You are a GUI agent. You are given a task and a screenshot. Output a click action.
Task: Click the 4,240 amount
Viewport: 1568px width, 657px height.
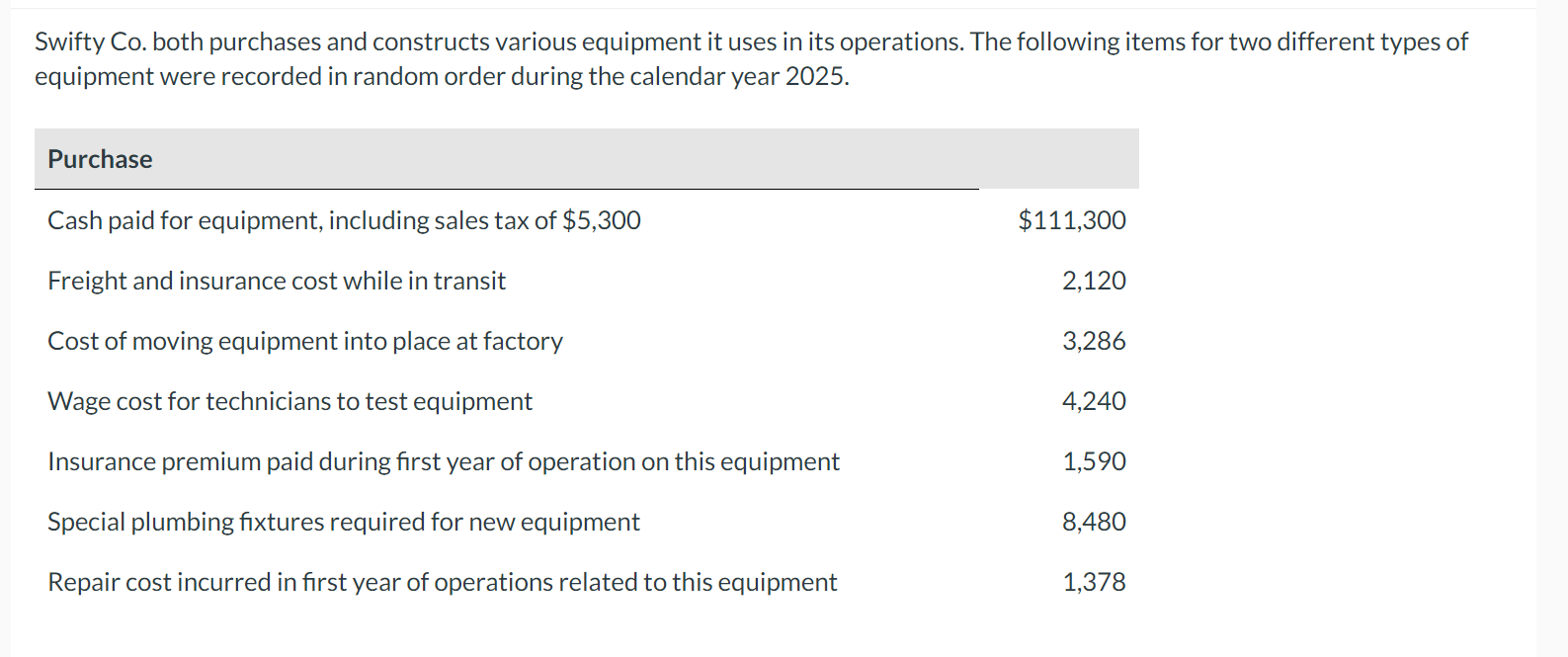click(1094, 401)
